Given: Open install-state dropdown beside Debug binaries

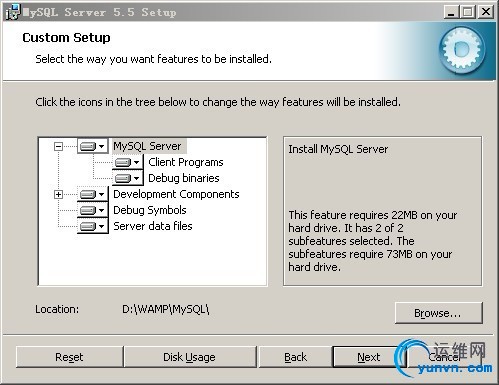Looking at the screenshot, I should (128, 178).
